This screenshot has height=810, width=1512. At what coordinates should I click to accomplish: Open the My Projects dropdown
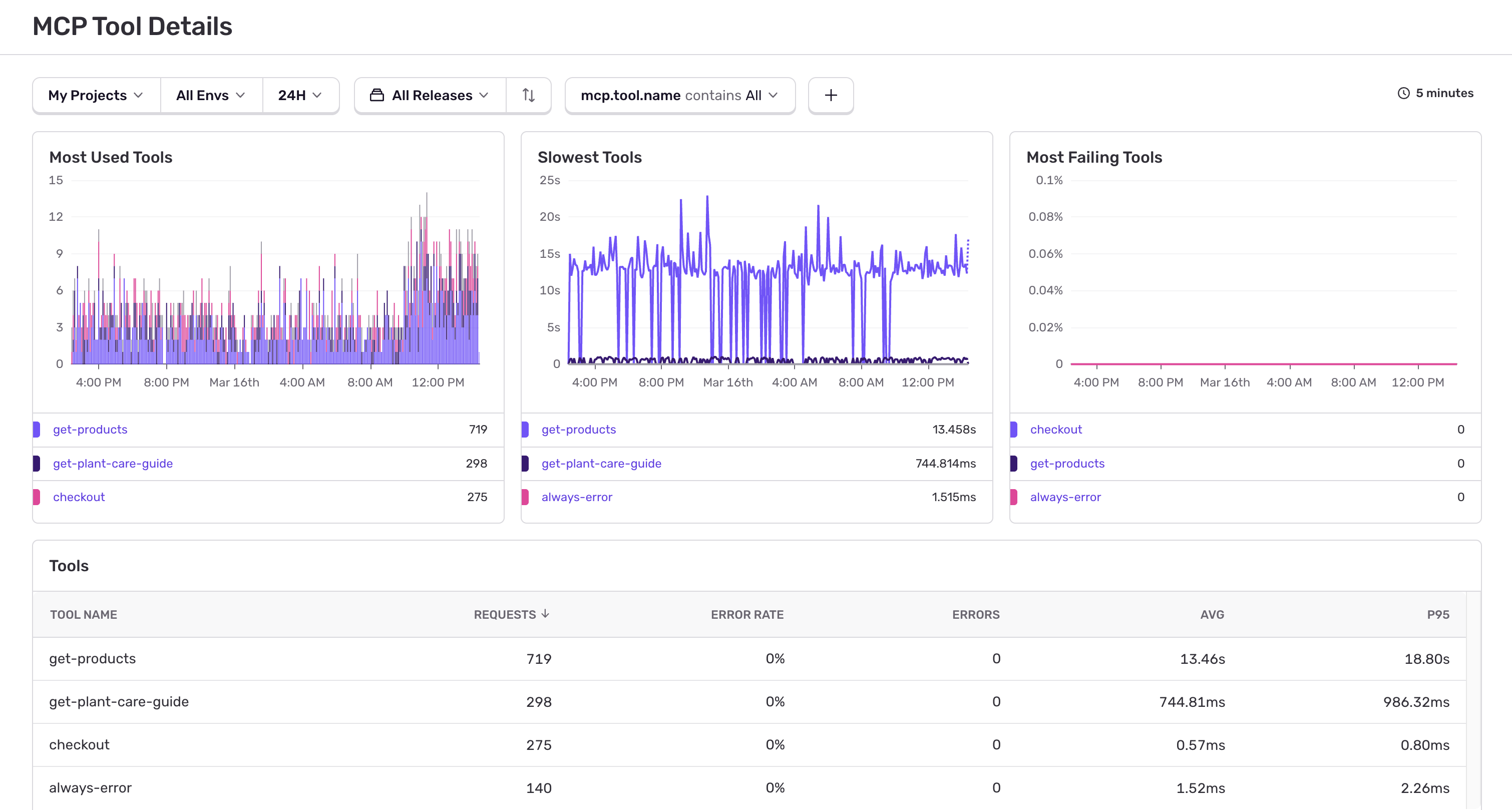point(96,95)
